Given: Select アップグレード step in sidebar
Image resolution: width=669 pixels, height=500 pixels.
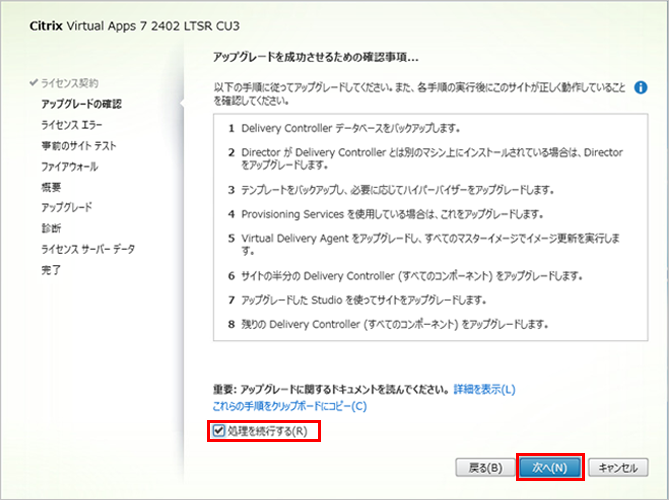Looking at the screenshot, I should point(66,207).
